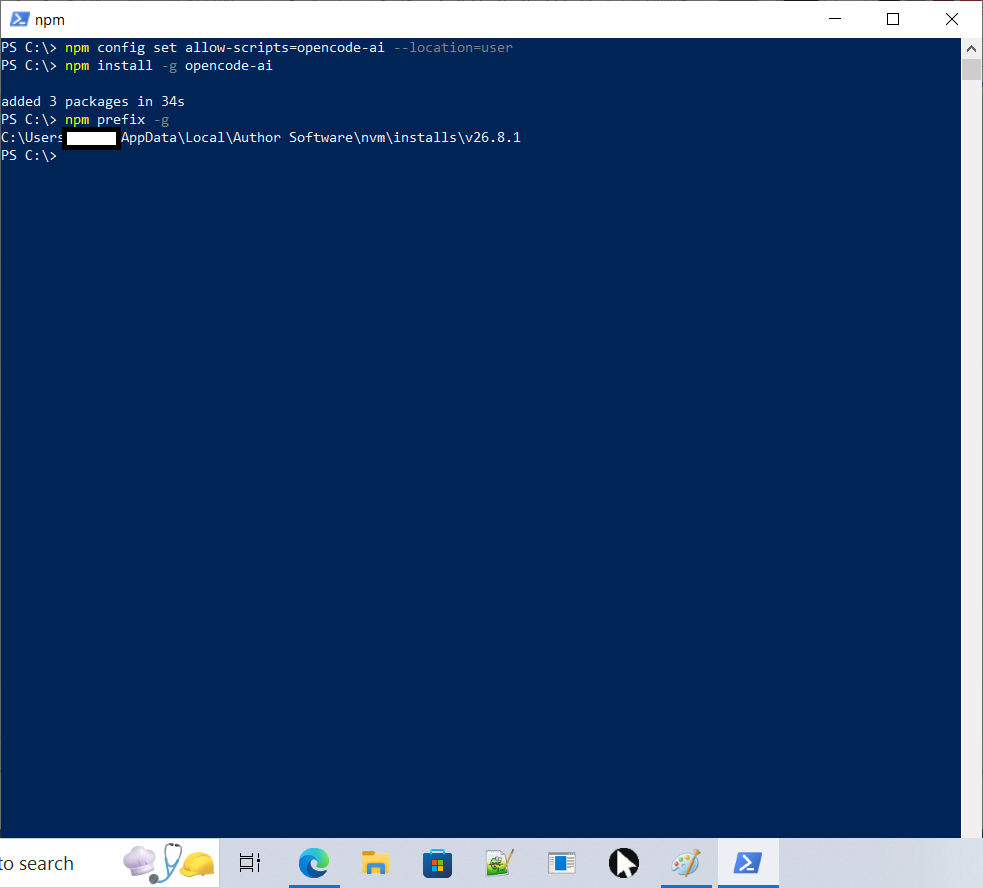The width and height of the screenshot is (983, 888).
Task: Click the vertical scrollbar thumb
Action: [971, 69]
